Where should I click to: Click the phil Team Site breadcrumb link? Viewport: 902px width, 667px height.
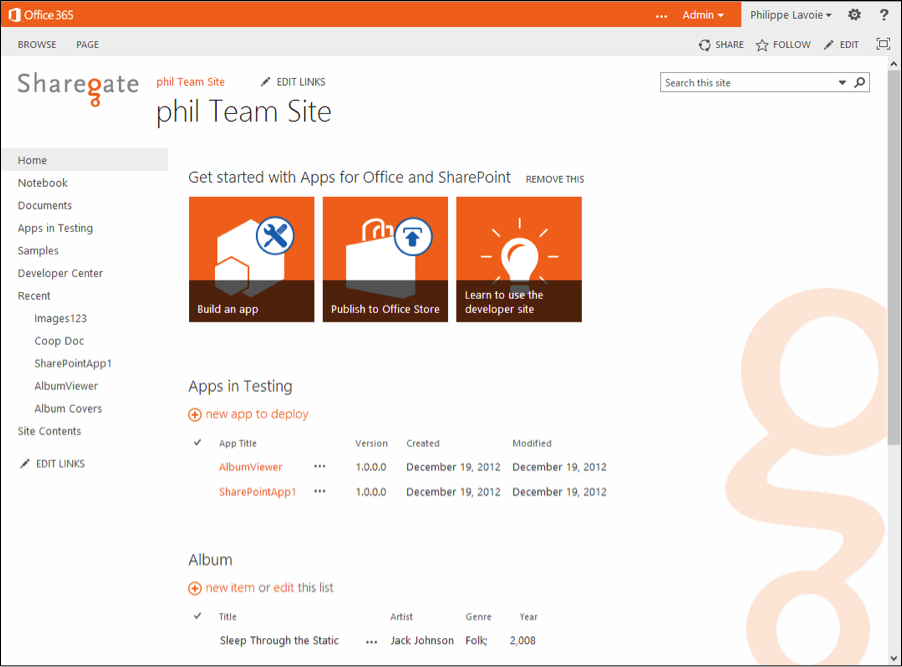[190, 82]
